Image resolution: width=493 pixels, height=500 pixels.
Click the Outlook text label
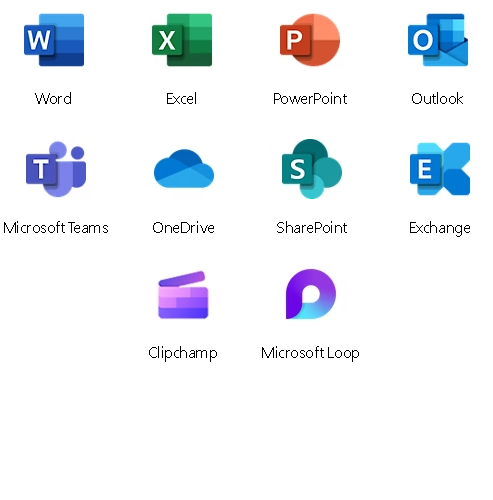[437, 99]
